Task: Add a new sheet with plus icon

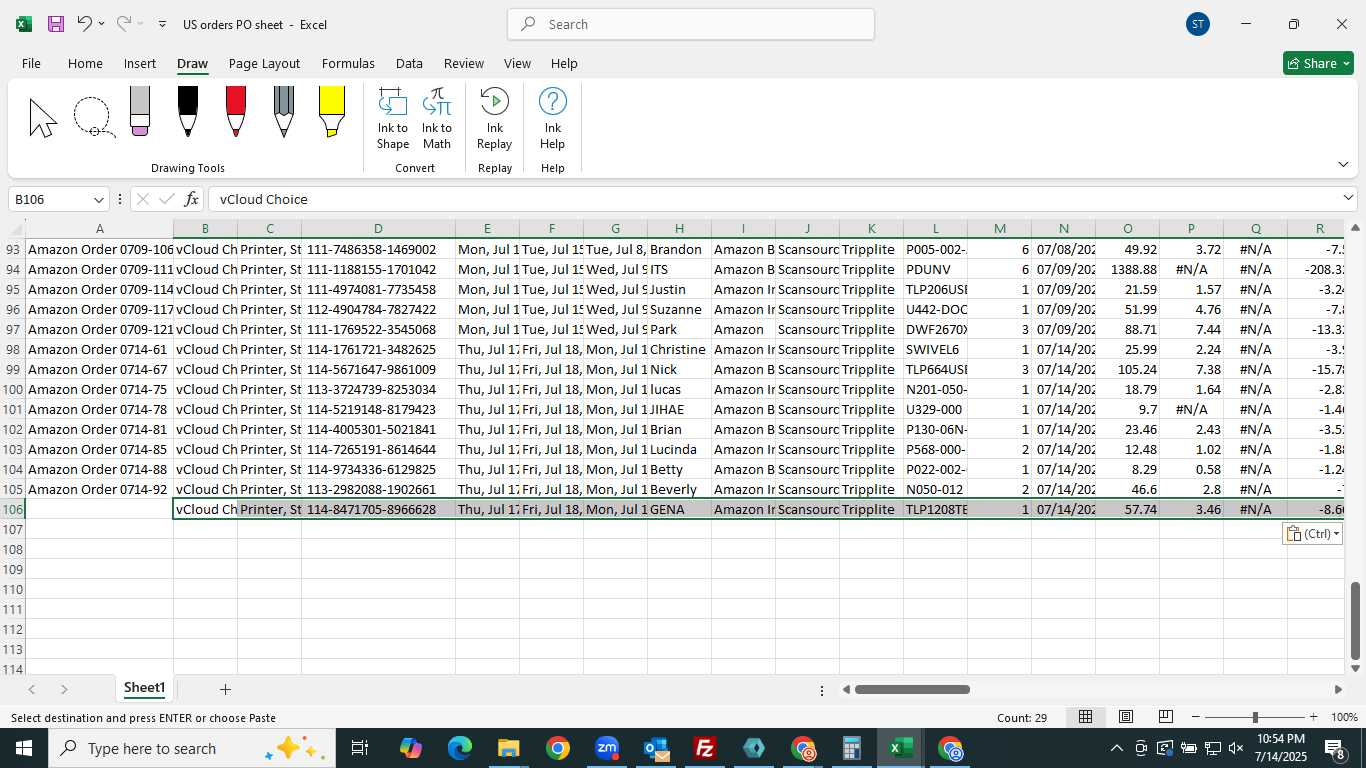Action: coord(225,689)
